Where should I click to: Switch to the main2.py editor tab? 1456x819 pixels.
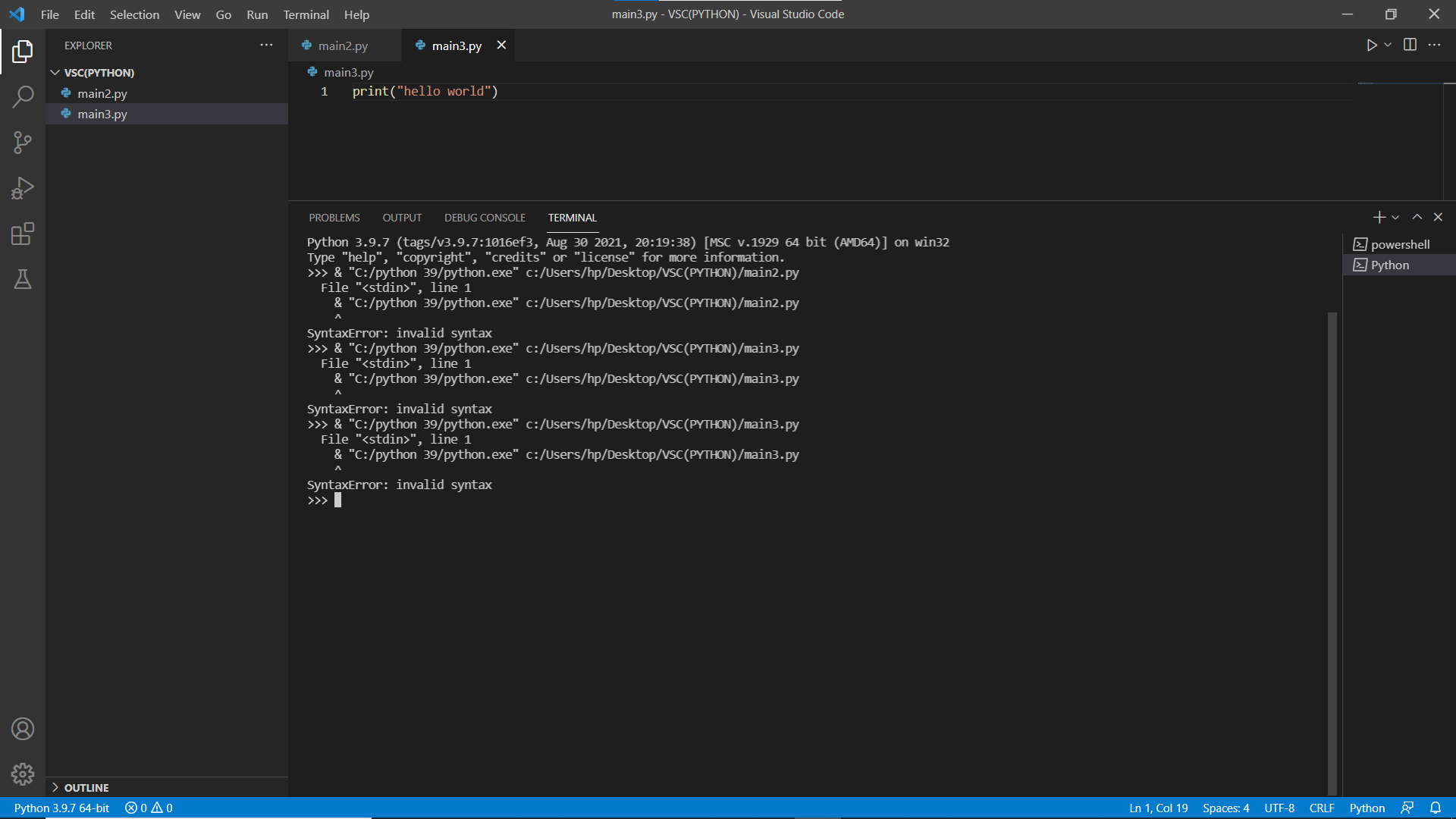(345, 45)
